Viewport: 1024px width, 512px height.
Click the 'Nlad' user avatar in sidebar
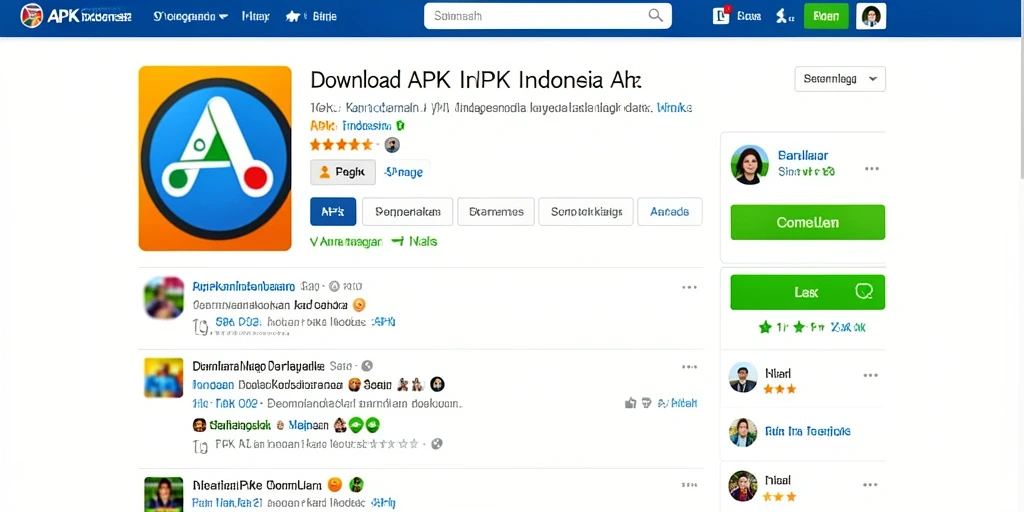point(743,377)
